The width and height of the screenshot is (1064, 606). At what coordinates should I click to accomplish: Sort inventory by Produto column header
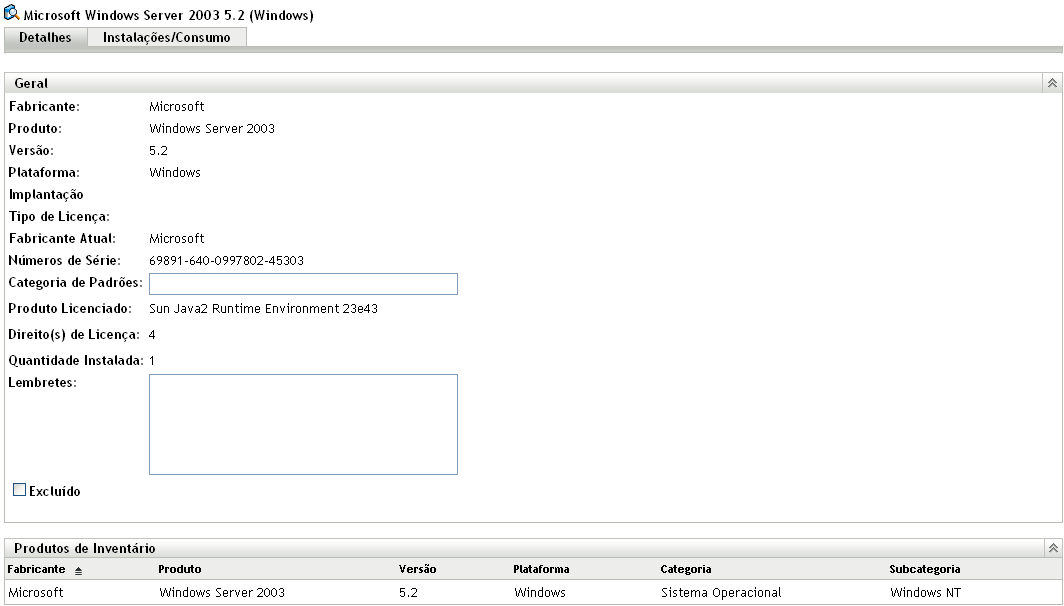180,569
